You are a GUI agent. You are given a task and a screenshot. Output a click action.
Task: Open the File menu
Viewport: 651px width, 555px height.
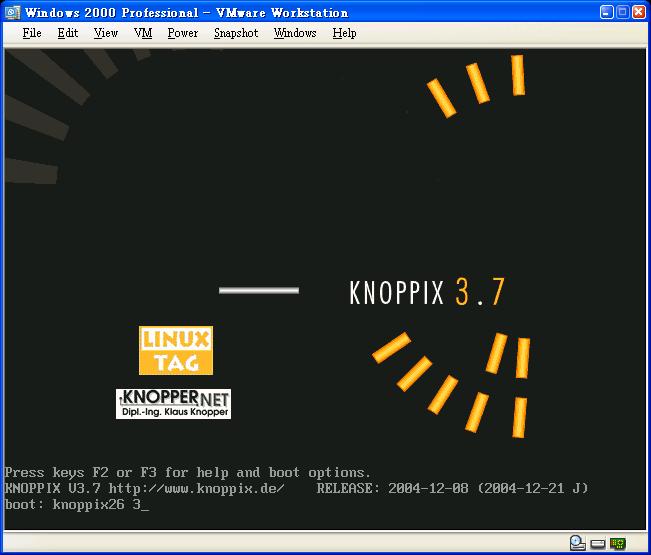tap(32, 33)
